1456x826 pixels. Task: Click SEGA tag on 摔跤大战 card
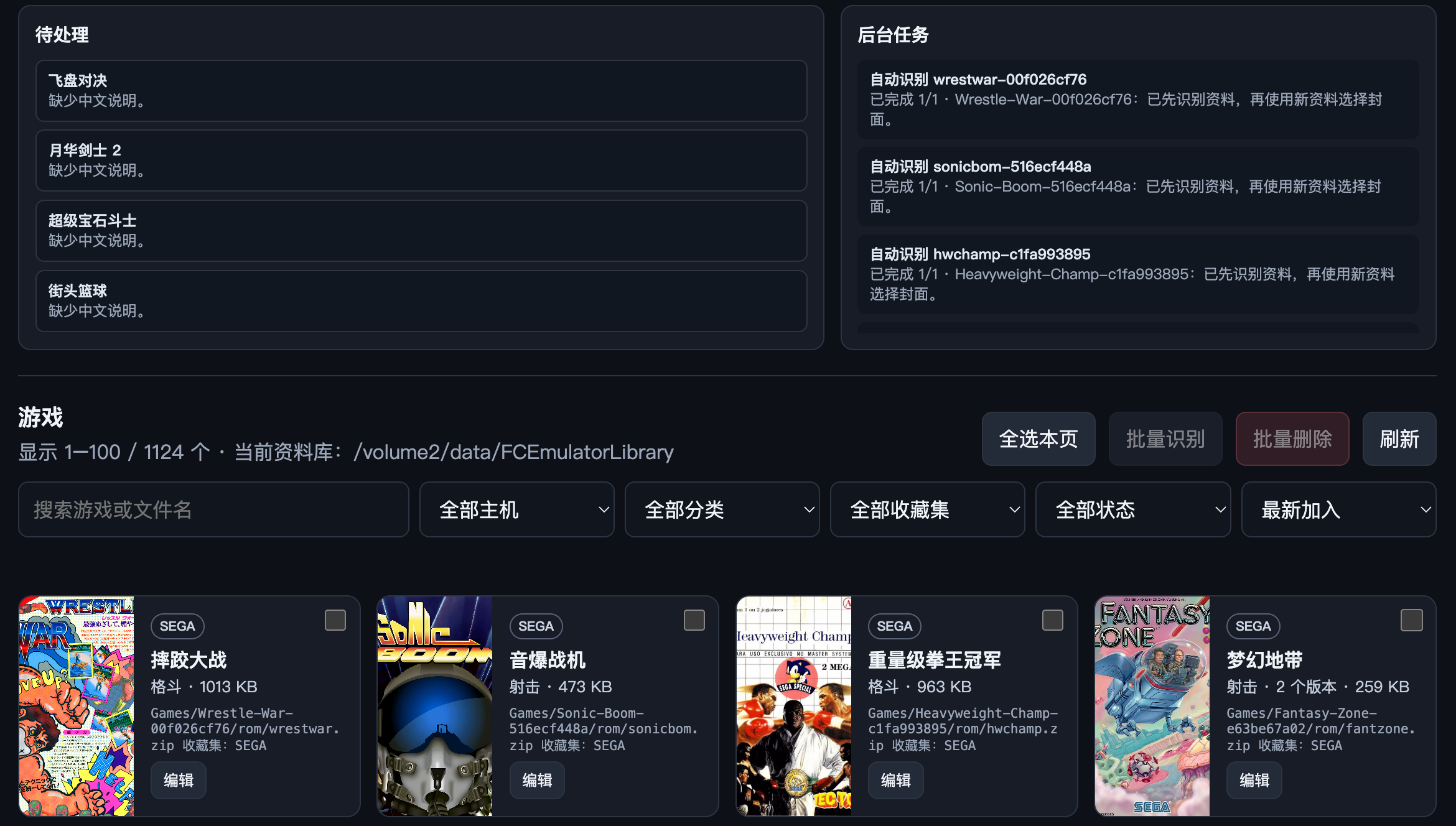coord(177,626)
